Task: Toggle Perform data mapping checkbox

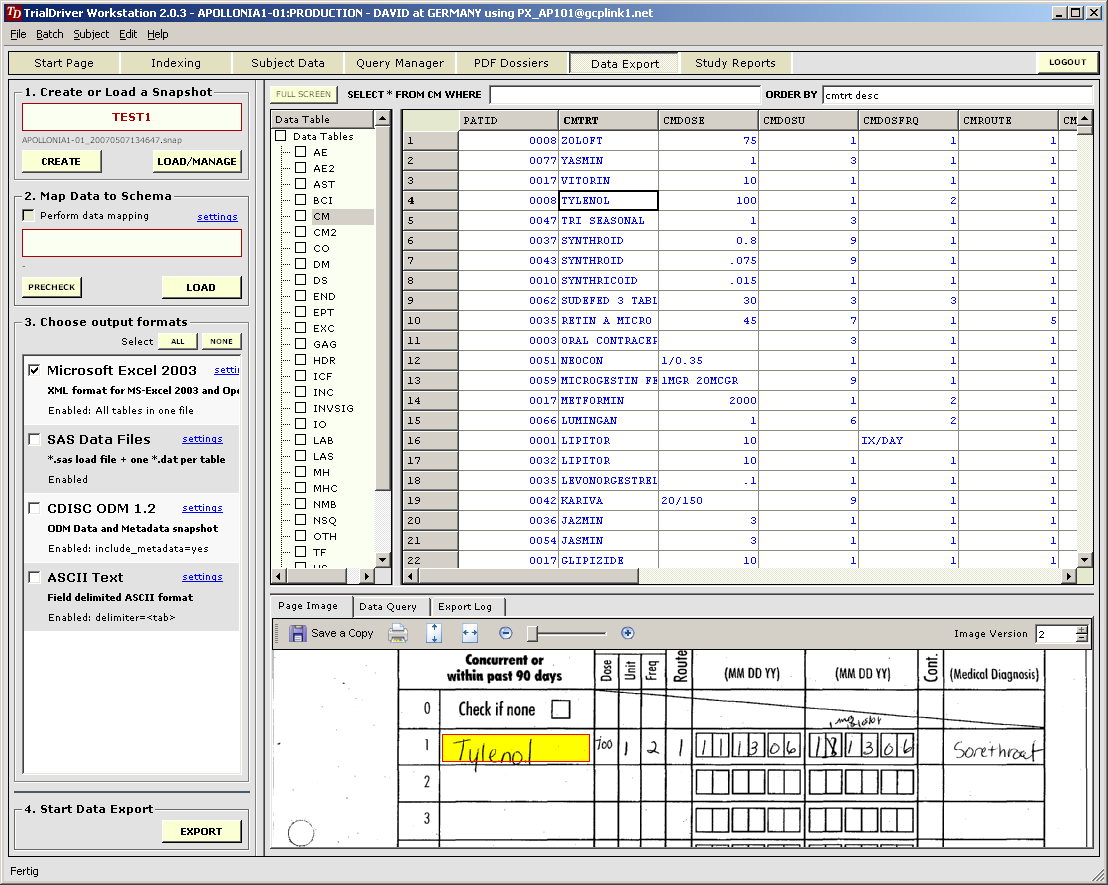Action: 29,216
